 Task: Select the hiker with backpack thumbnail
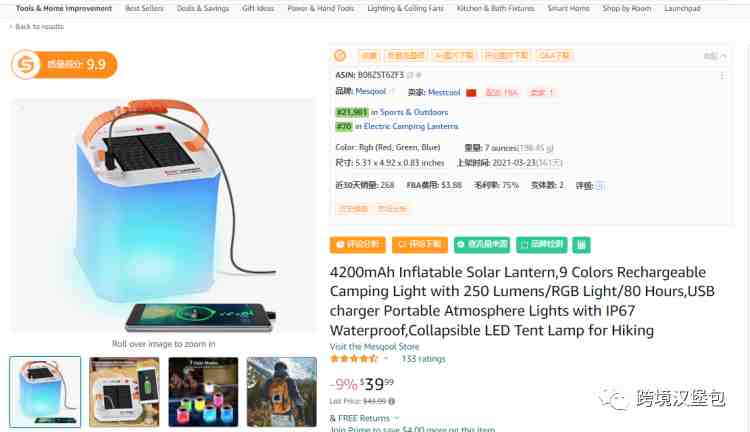pyautogui.click(x=282, y=392)
